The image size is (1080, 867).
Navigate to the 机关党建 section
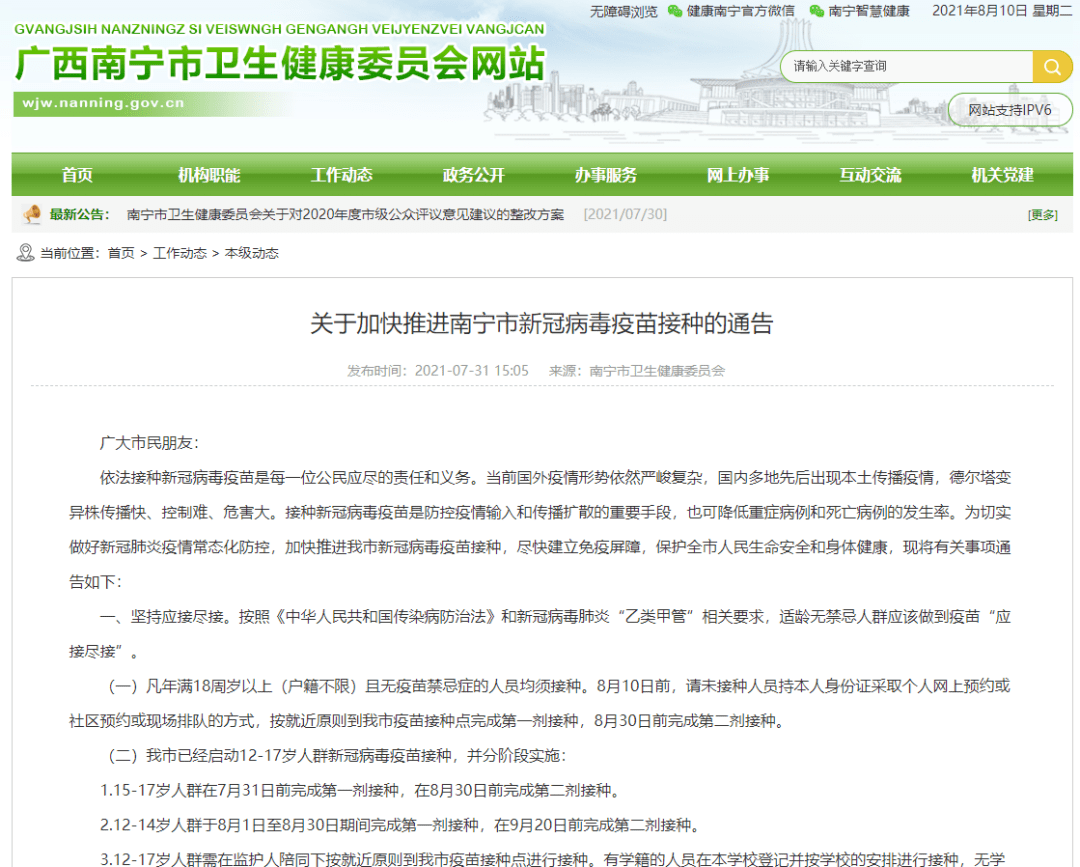[x=1002, y=175]
